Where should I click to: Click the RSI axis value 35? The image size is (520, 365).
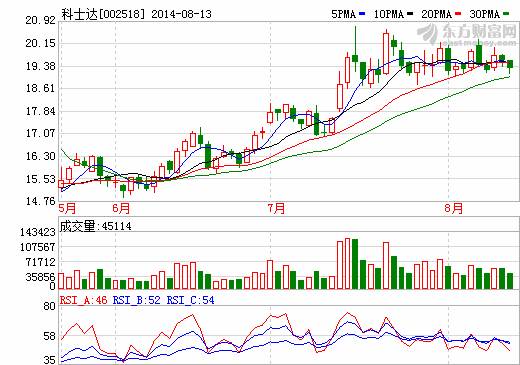49,360
